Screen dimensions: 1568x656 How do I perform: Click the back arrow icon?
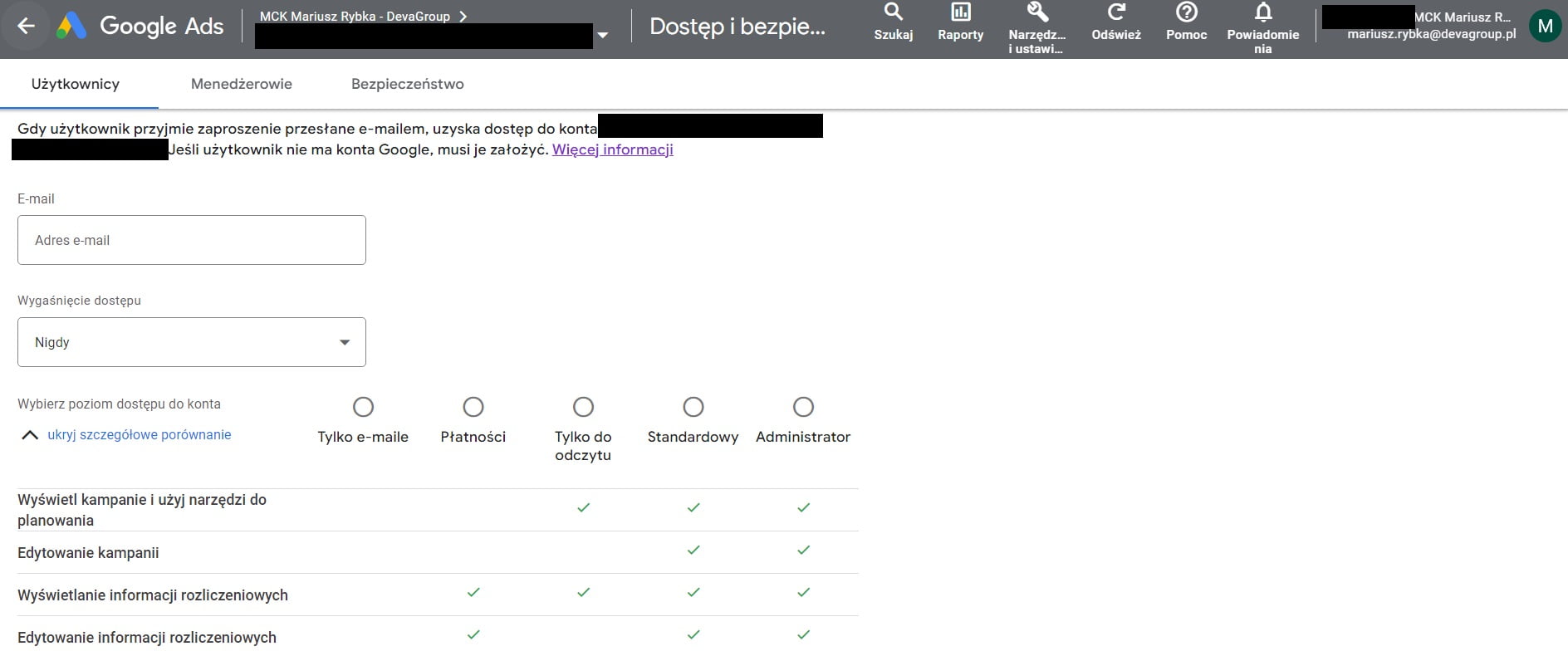26,27
